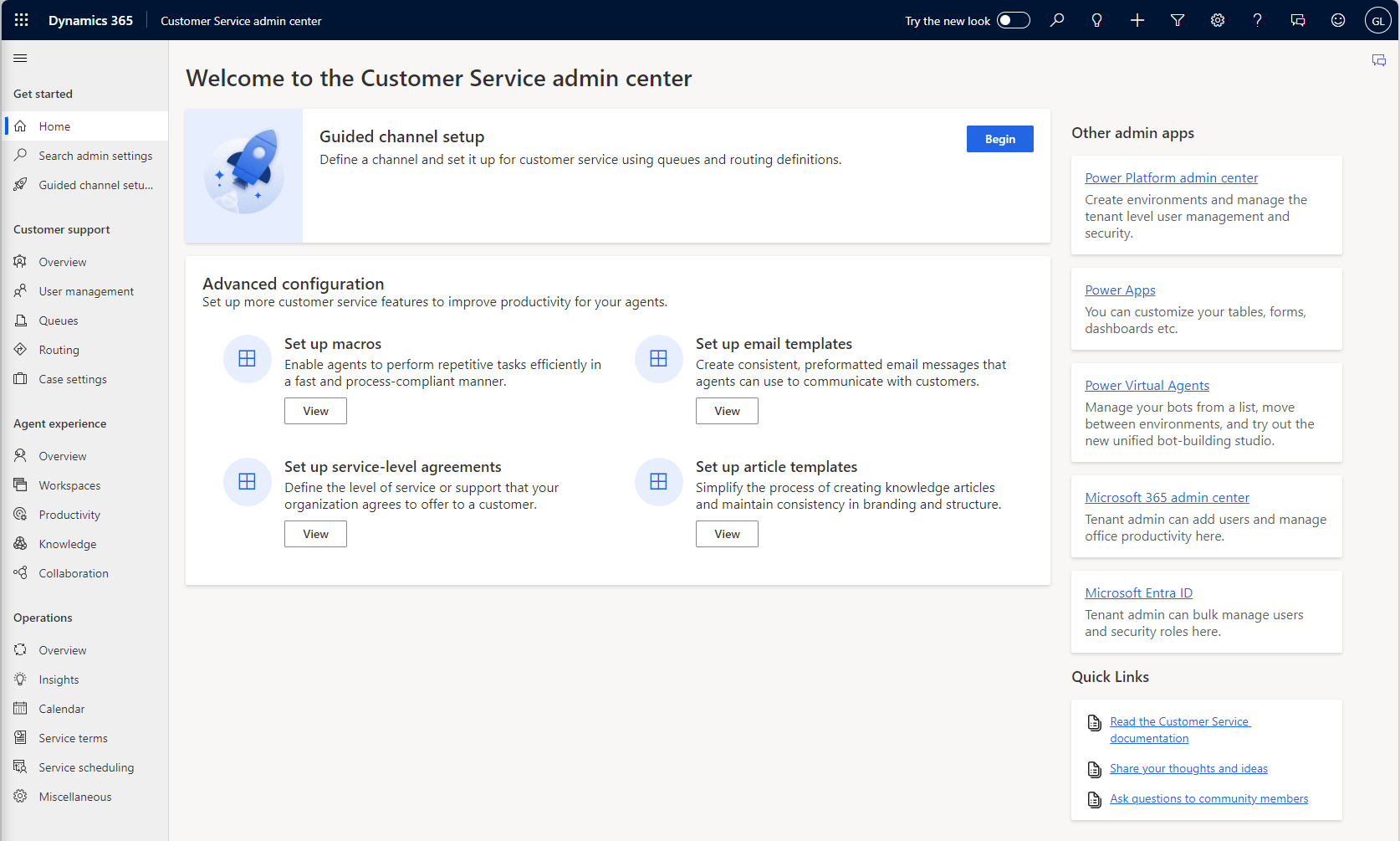
Task: Click the Set up email templates grid icon
Action: (x=659, y=359)
